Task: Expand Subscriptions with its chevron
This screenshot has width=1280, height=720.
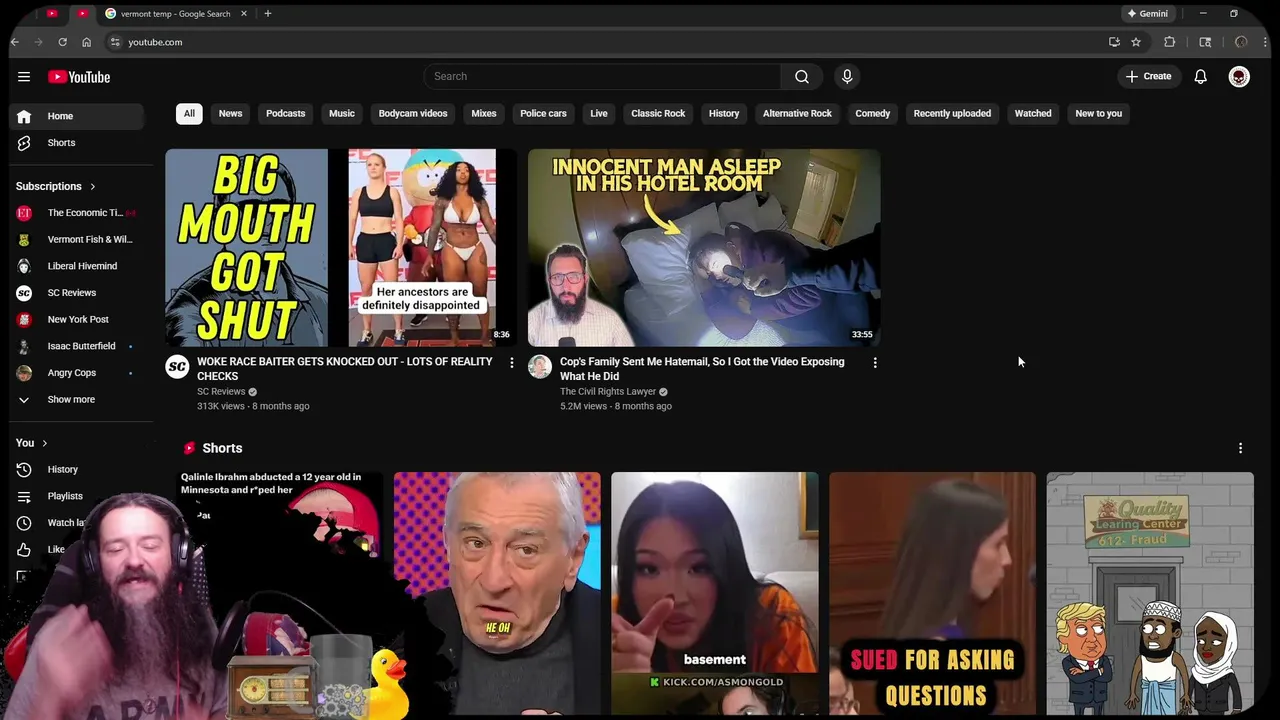Action: click(x=93, y=186)
